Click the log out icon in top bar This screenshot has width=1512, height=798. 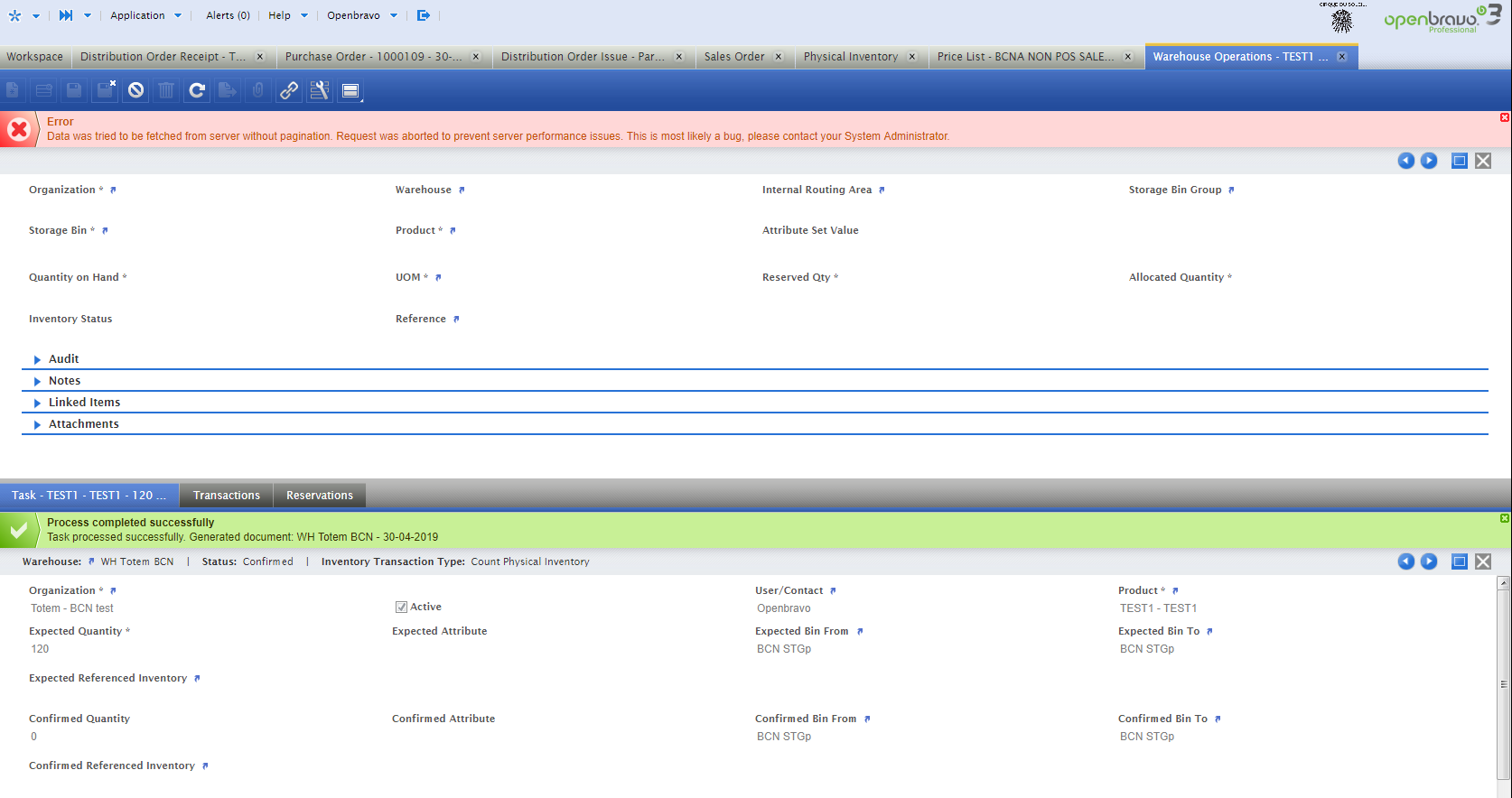pos(423,15)
